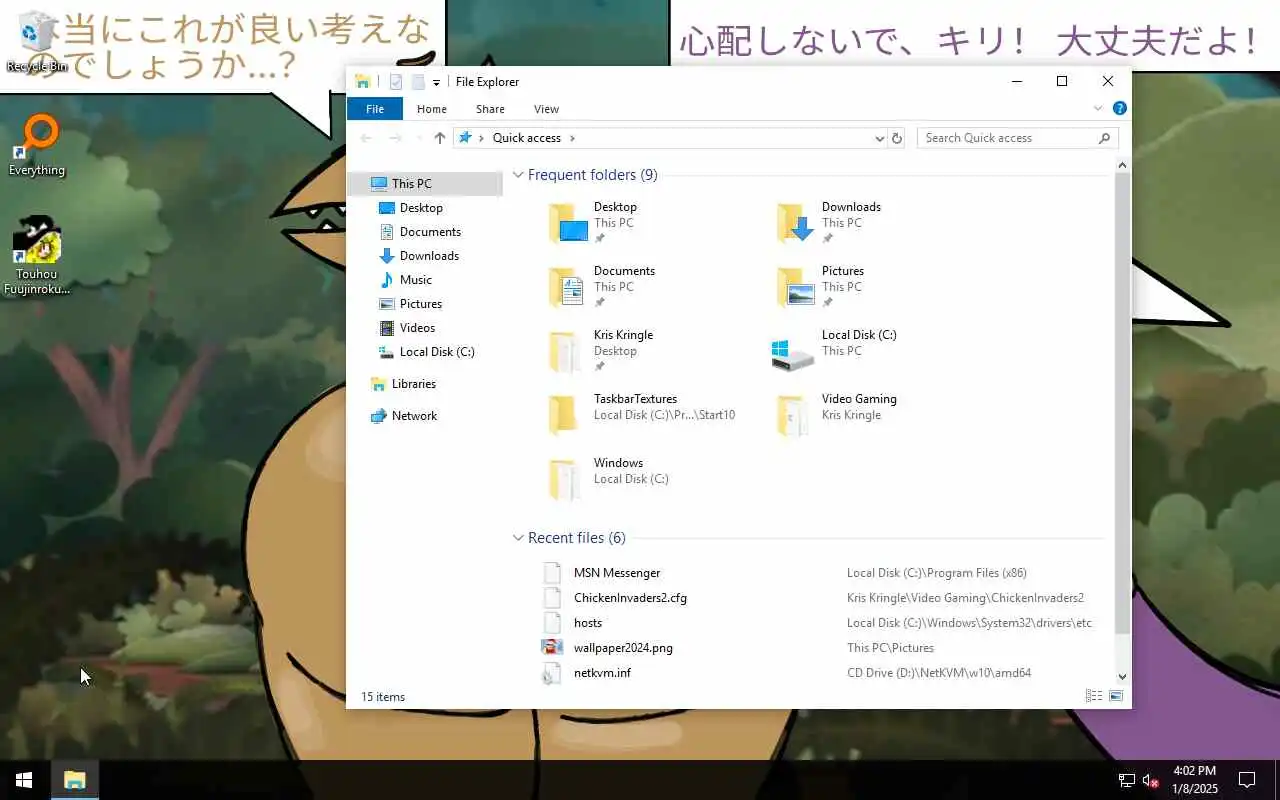Click the Quick access breadcrumb chevron

(572, 138)
